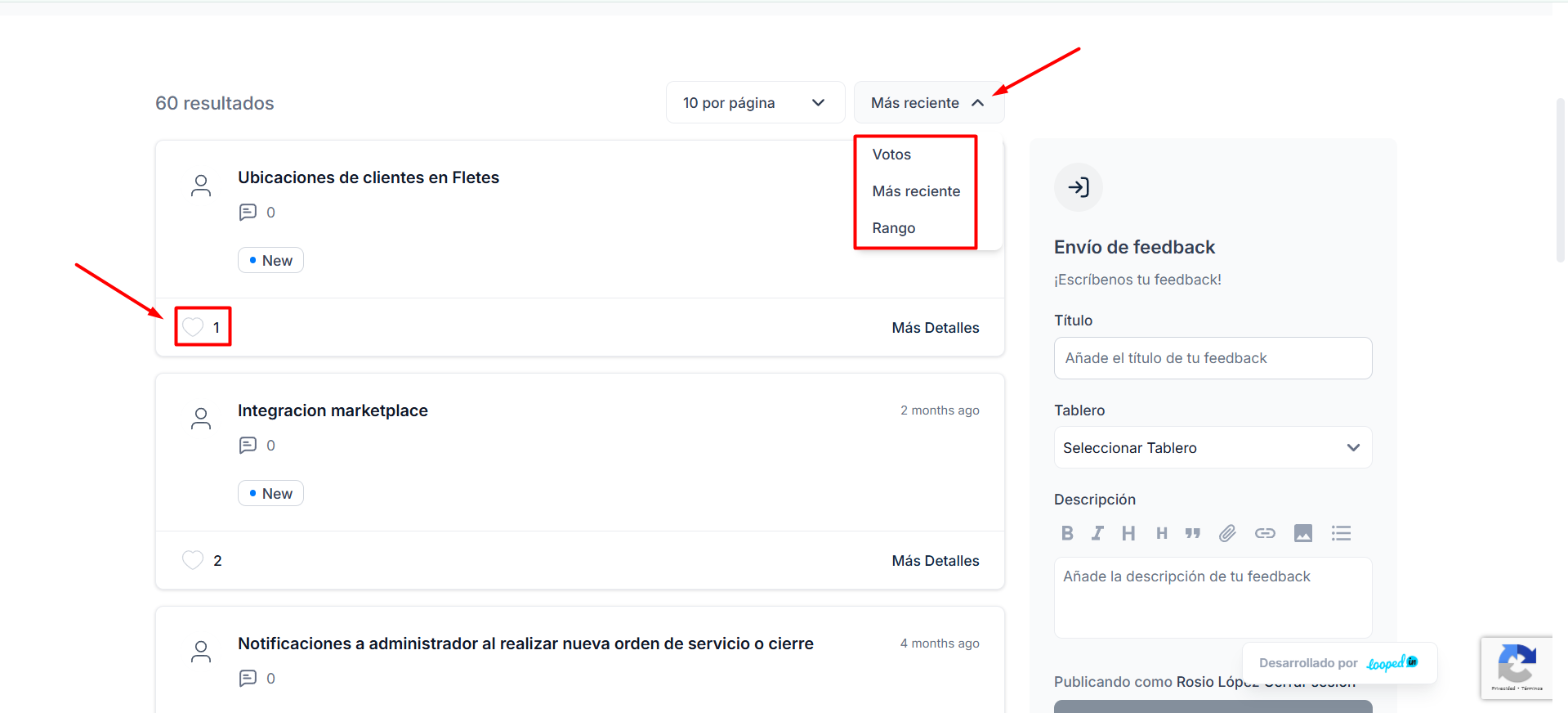Insert a small heading in description
The height and width of the screenshot is (713, 1568).
click(1161, 533)
